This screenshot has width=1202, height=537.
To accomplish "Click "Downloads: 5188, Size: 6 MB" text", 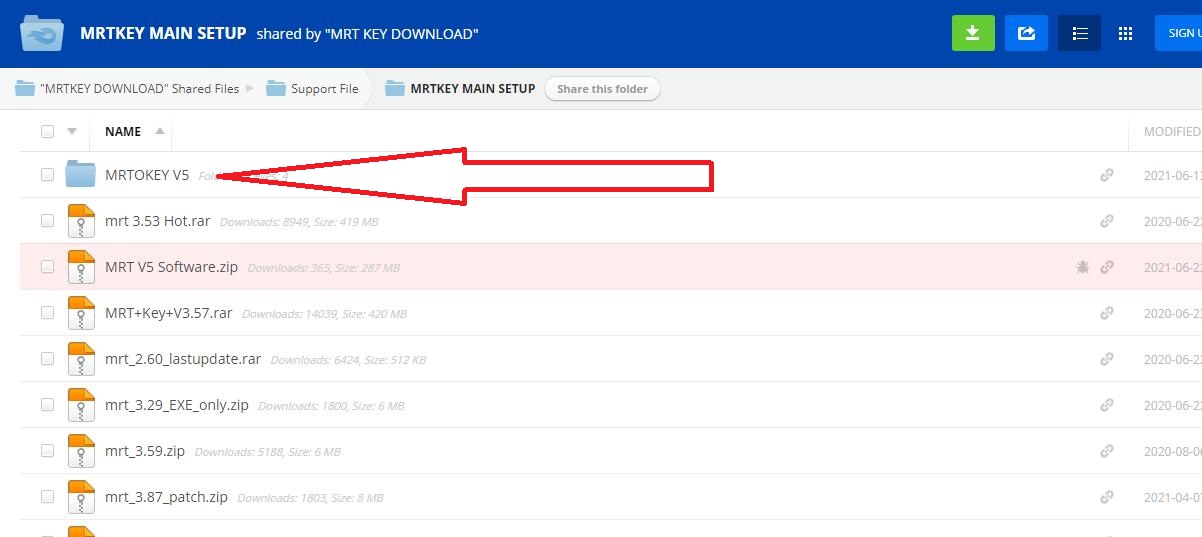I will tap(267, 452).
